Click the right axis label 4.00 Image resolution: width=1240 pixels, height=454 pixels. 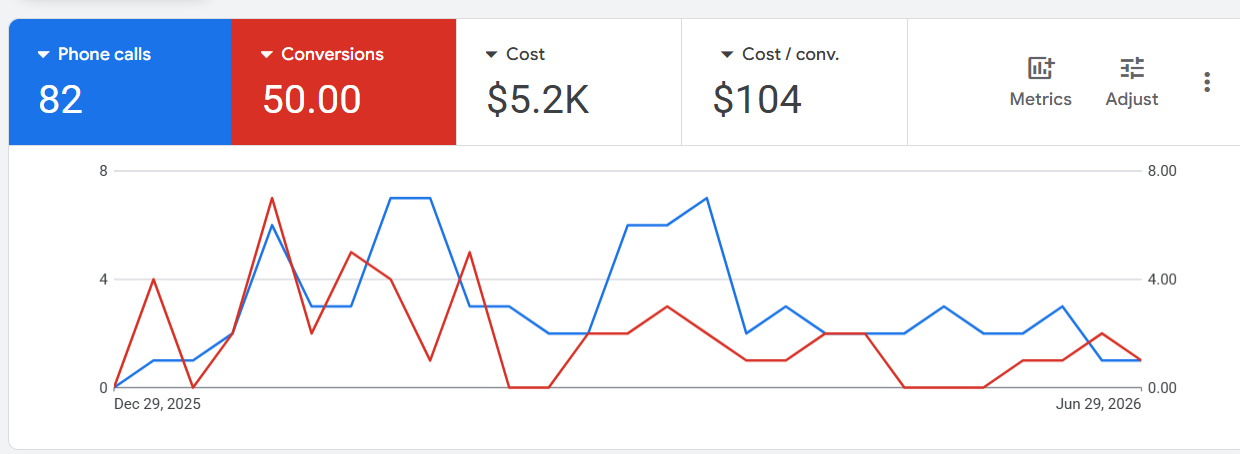[x=1162, y=279]
